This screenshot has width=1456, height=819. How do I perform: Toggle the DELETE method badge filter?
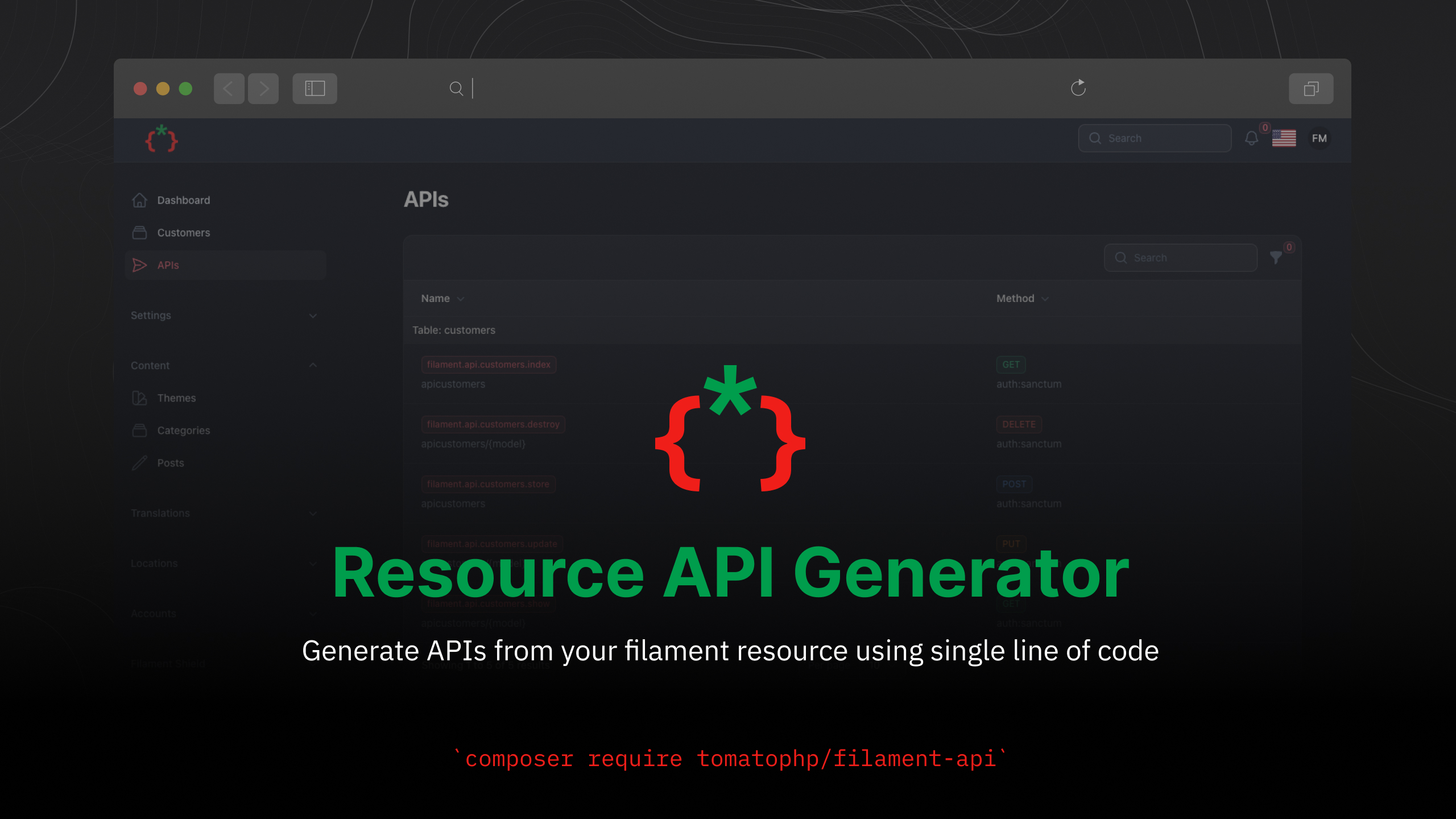(1017, 424)
